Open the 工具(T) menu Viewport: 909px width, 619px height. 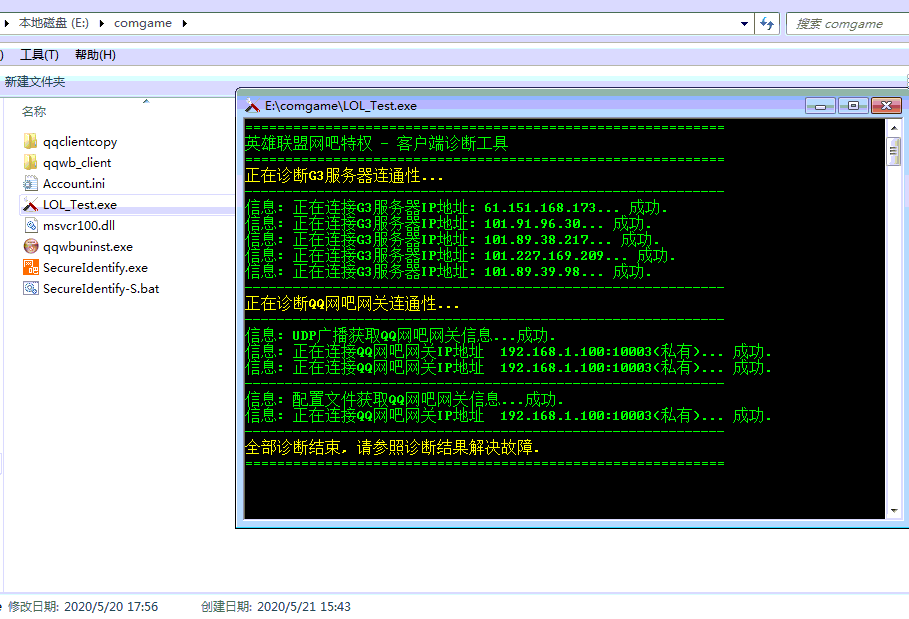click(39, 55)
